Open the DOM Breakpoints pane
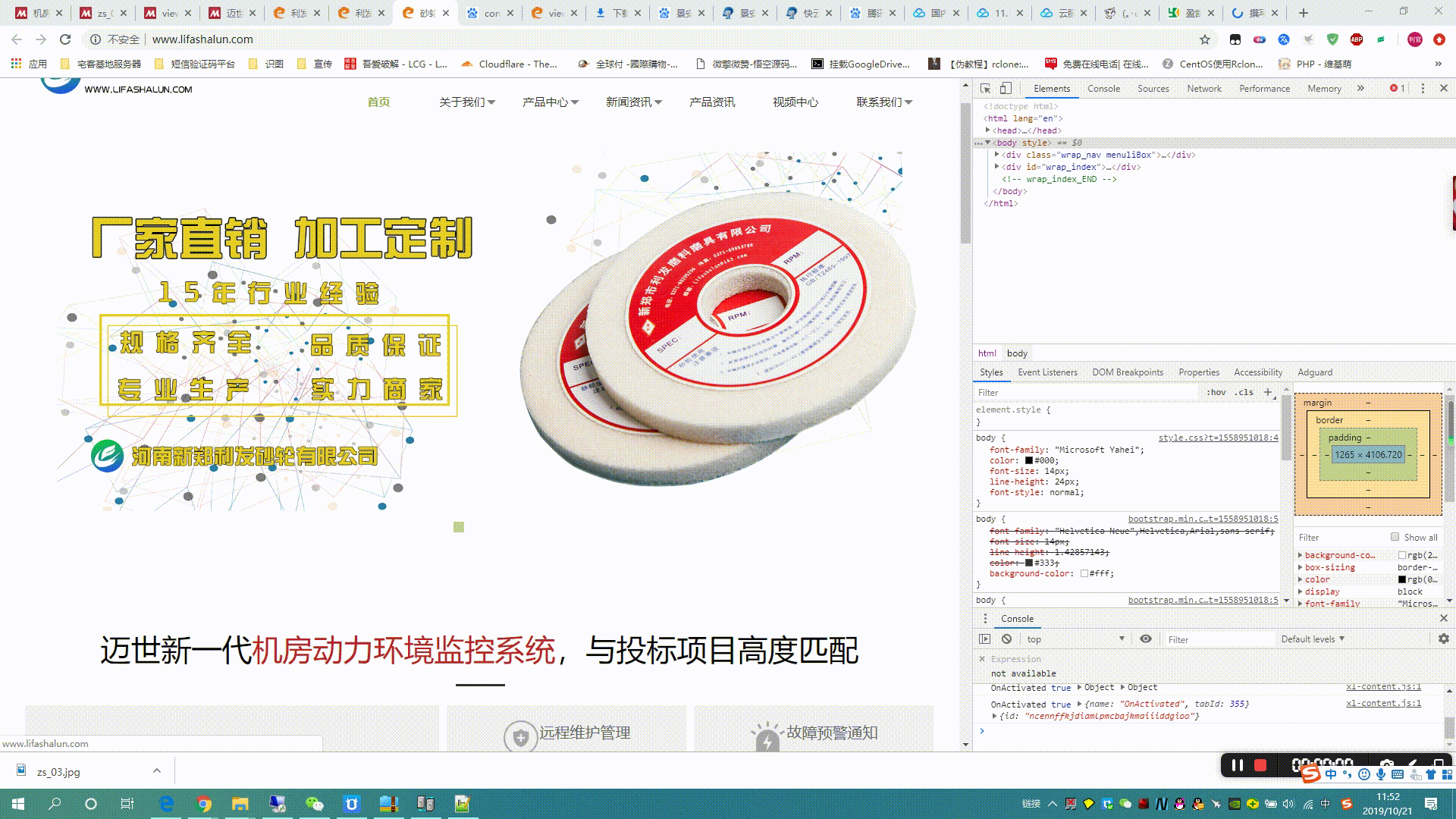The image size is (1456, 819). point(1128,372)
